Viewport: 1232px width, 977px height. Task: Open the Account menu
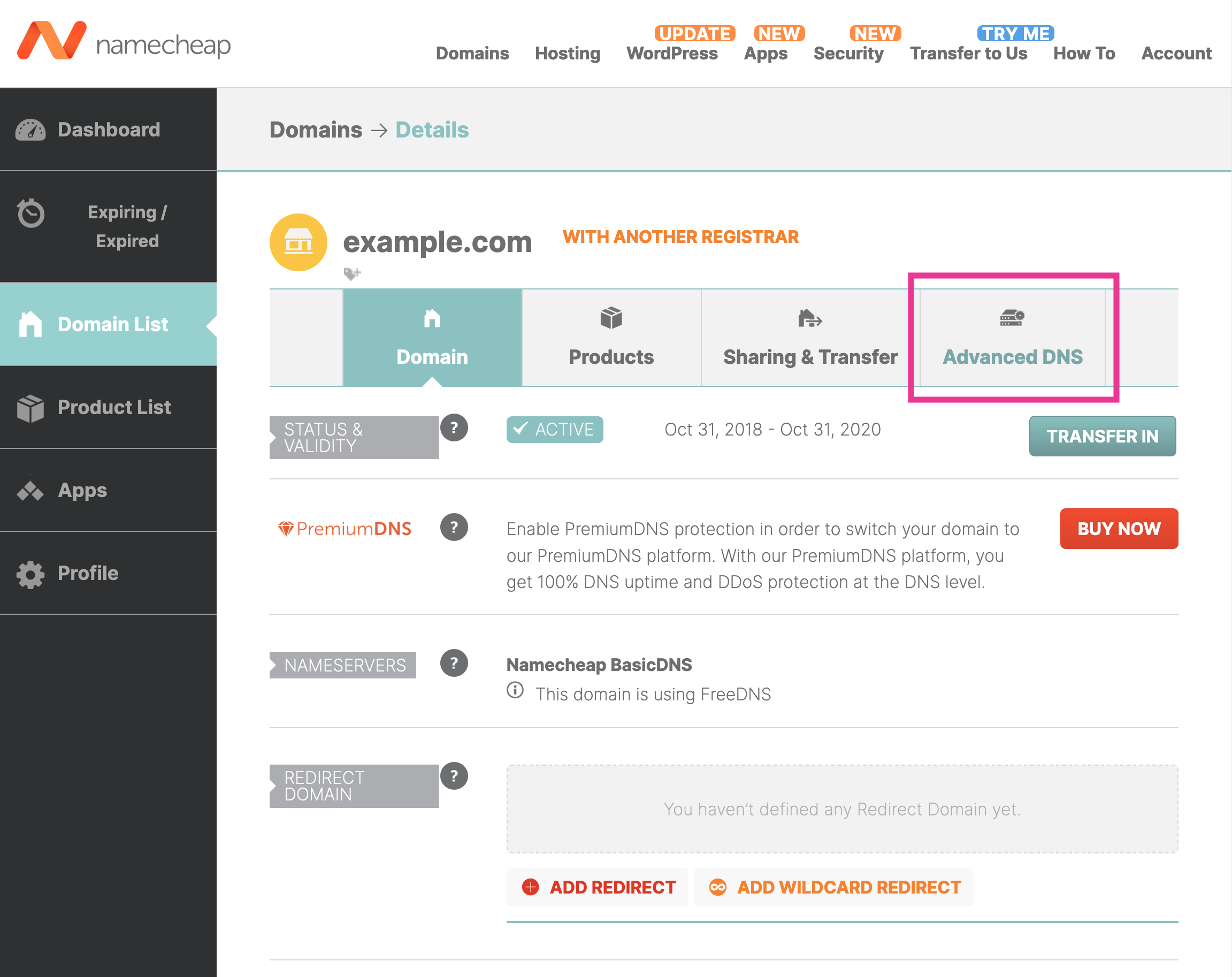pyautogui.click(x=1176, y=53)
